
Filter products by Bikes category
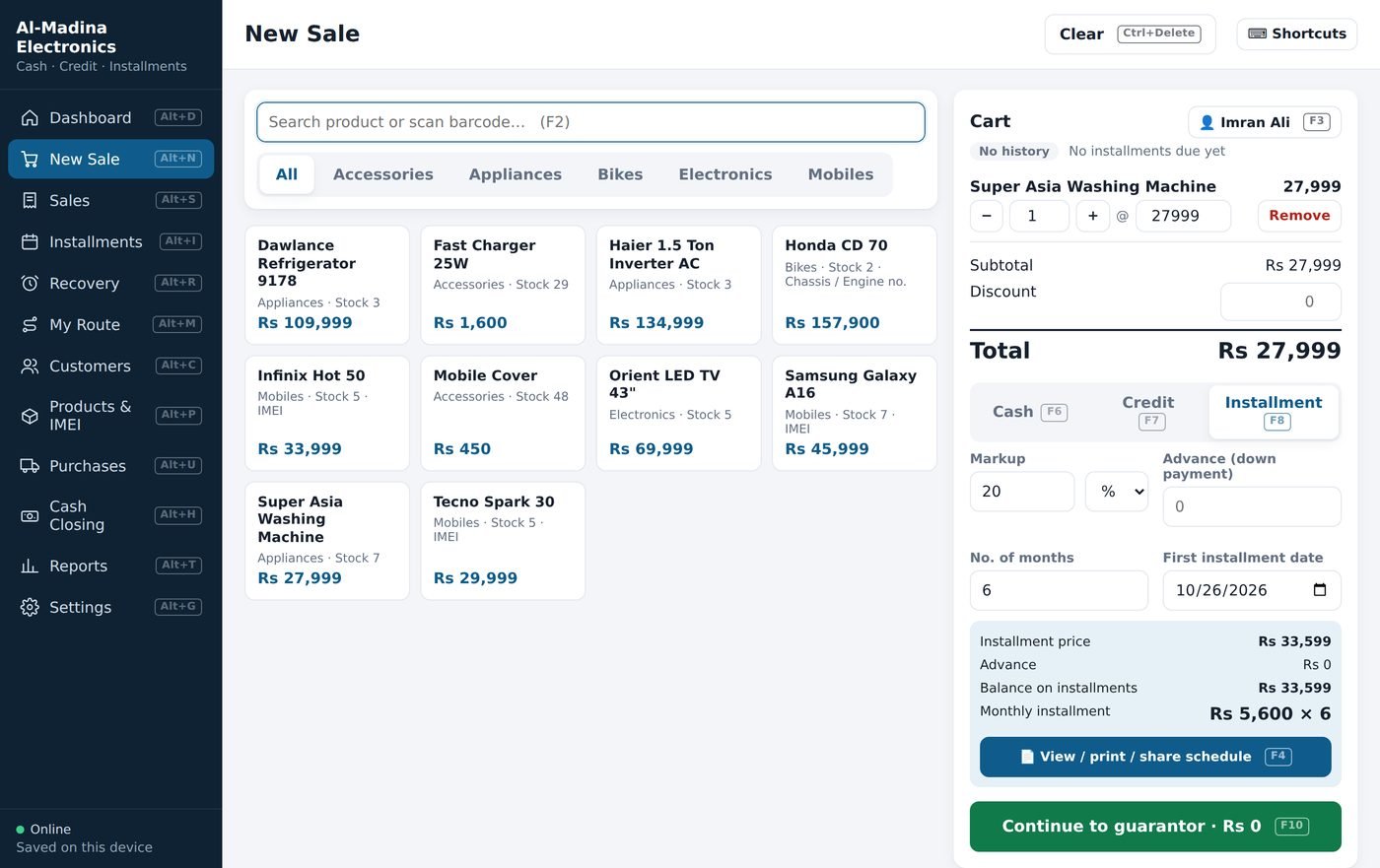tap(620, 174)
